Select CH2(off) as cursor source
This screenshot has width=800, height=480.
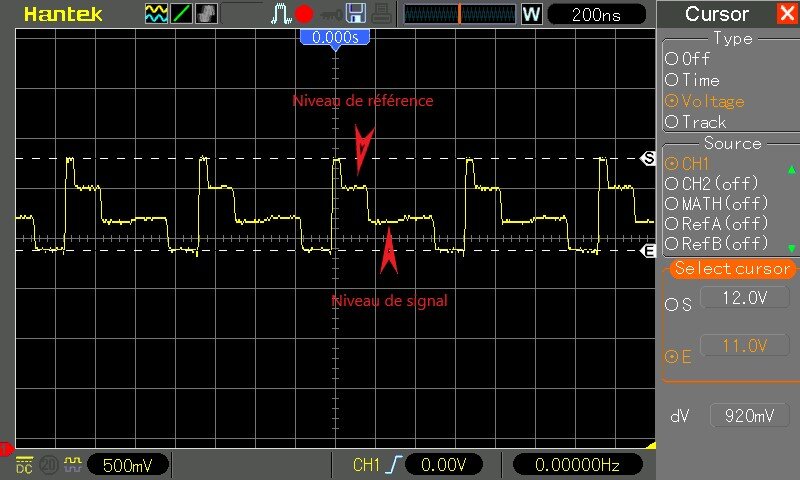(x=712, y=184)
